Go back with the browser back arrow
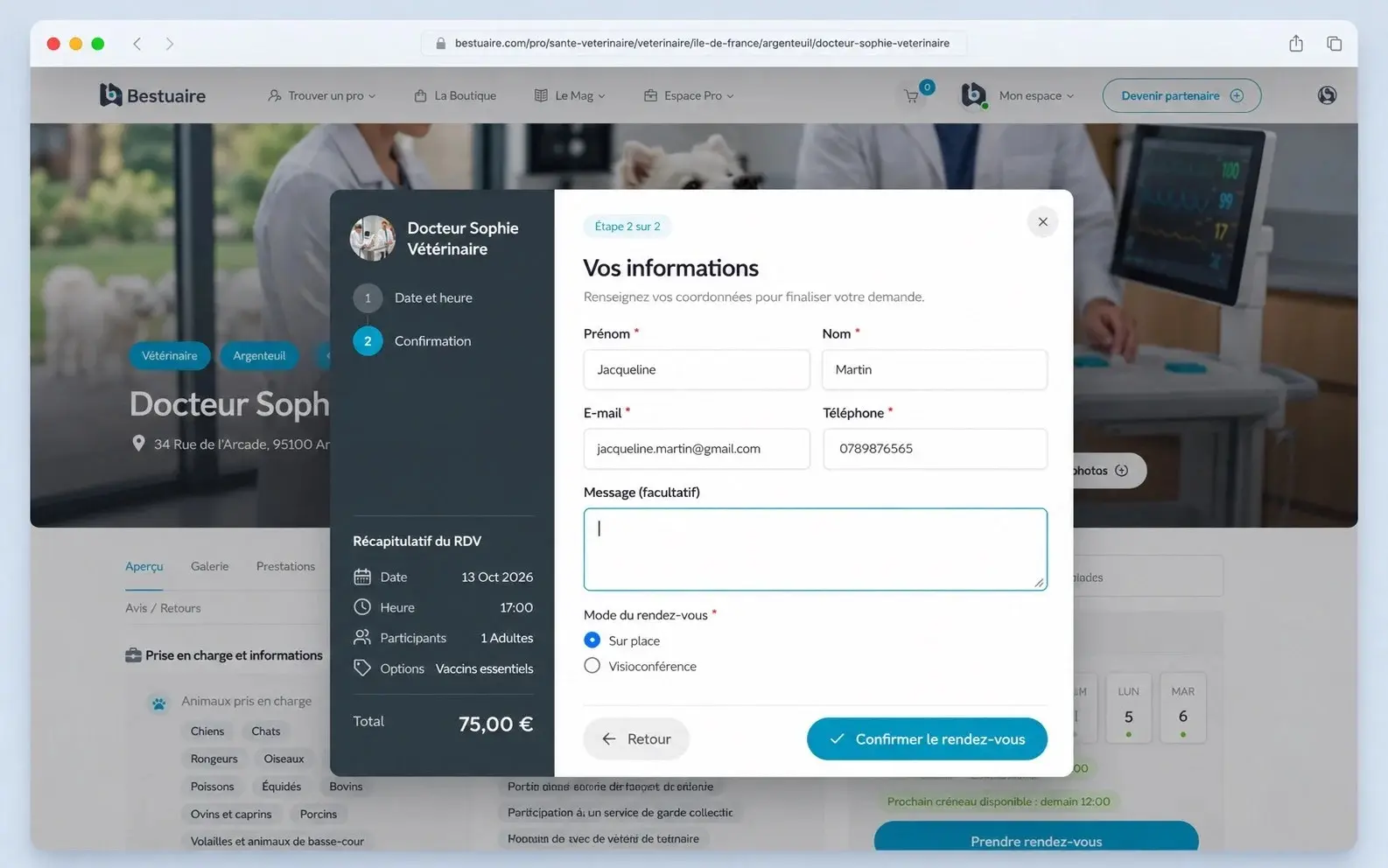The height and width of the screenshot is (868, 1388). [x=137, y=43]
